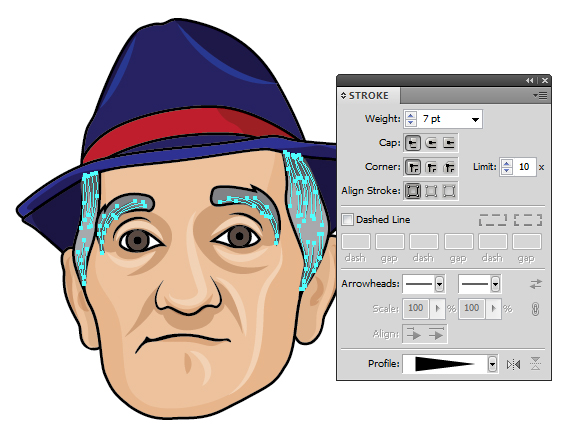Increase the miter Limit stepper
The height and width of the screenshot is (441, 579).
(507, 163)
